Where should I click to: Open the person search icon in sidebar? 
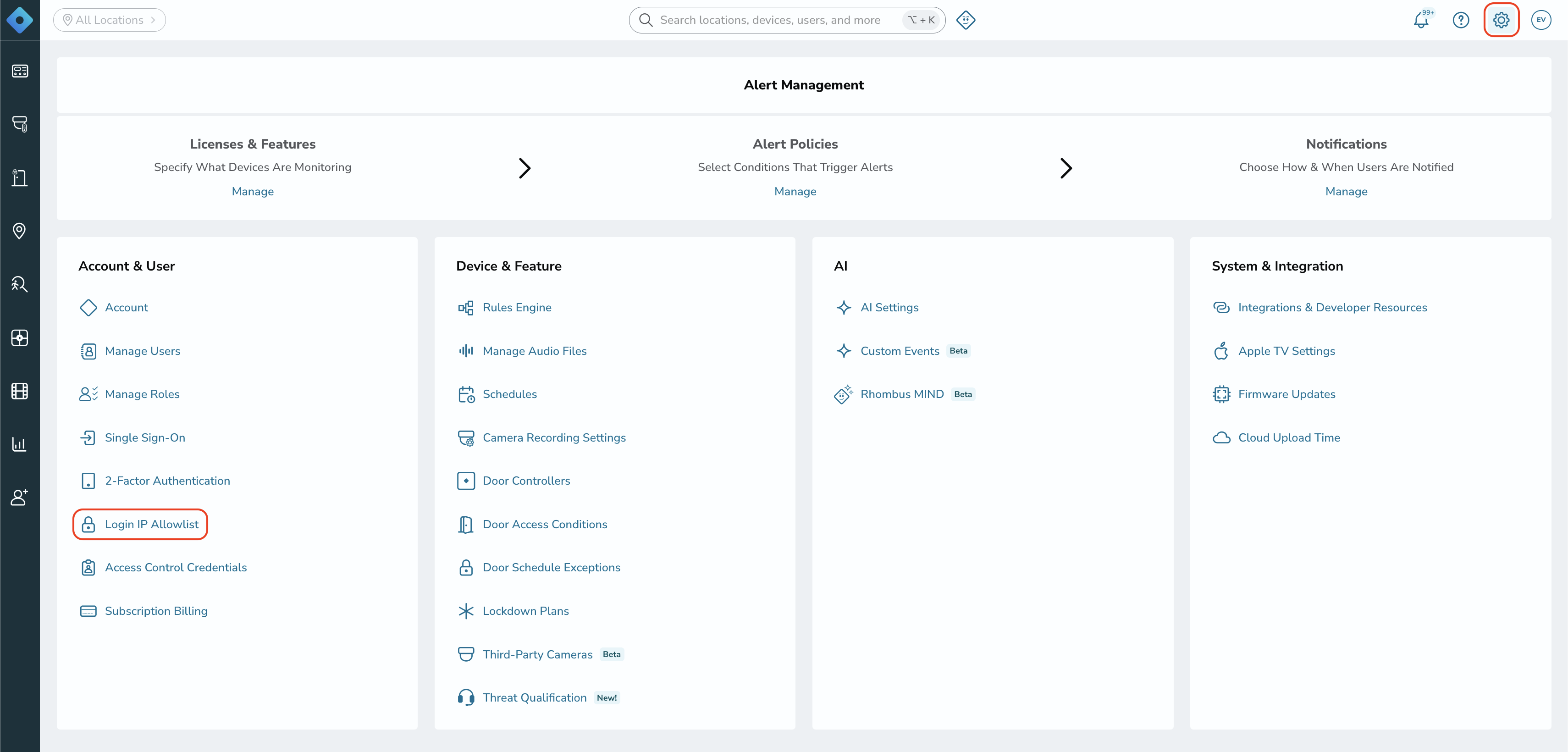(19, 284)
